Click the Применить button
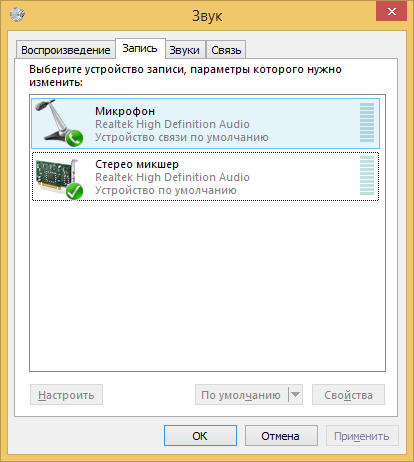The width and height of the screenshot is (414, 462). [x=362, y=436]
